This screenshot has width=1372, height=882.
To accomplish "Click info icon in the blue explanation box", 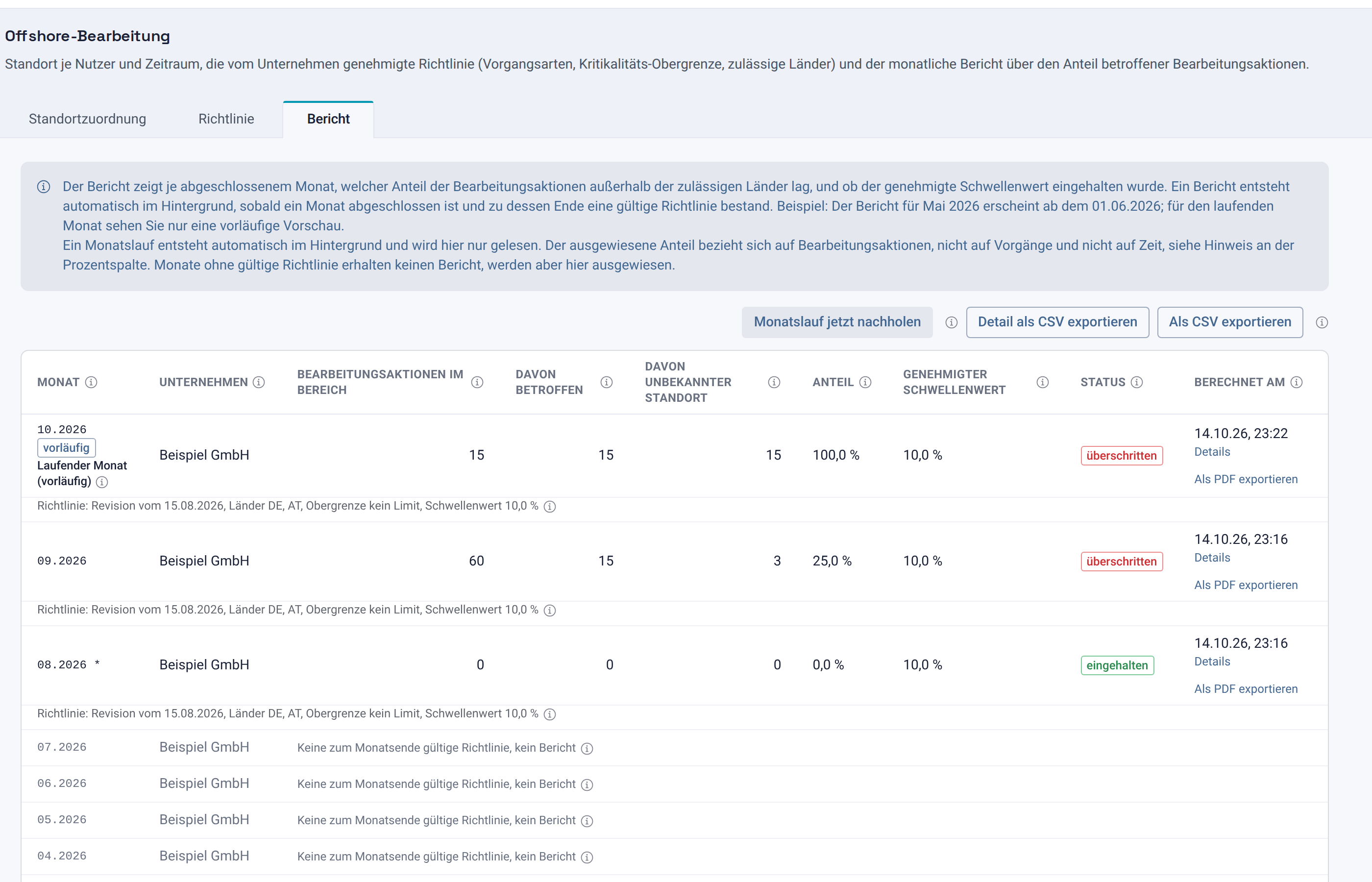I will click(x=44, y=187).
